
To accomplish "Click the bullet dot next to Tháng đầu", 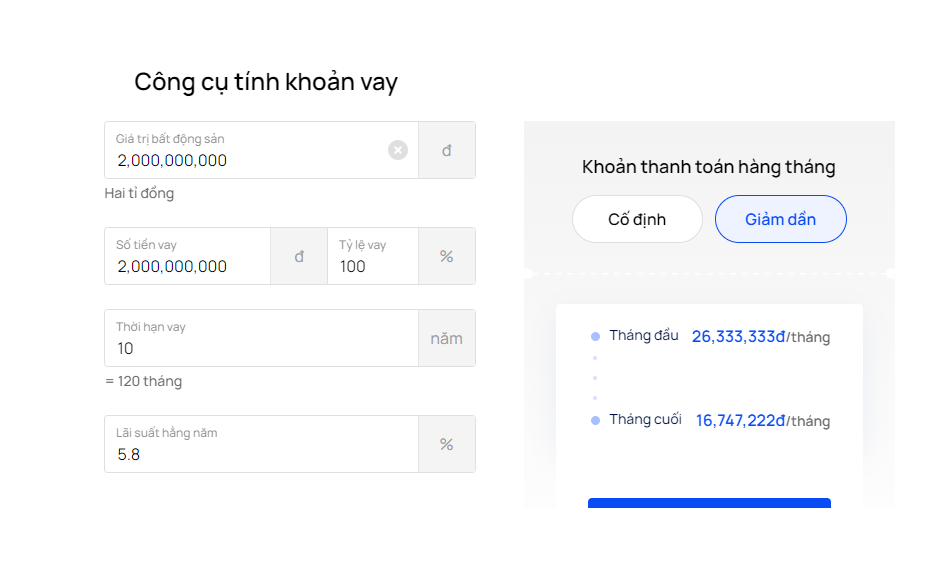I will click(x=595, y=337).
